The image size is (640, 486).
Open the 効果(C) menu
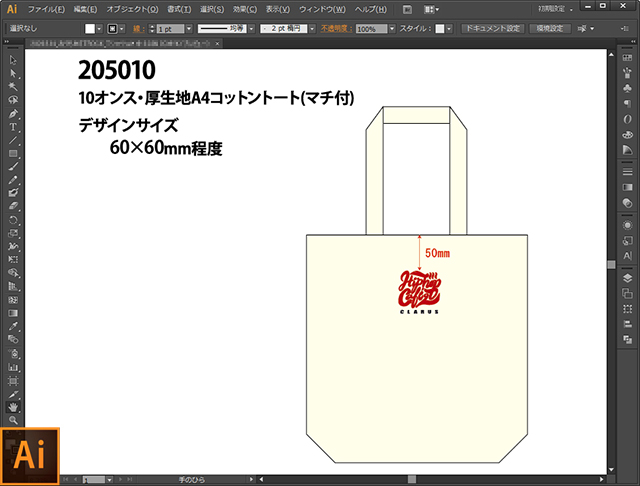245,9
